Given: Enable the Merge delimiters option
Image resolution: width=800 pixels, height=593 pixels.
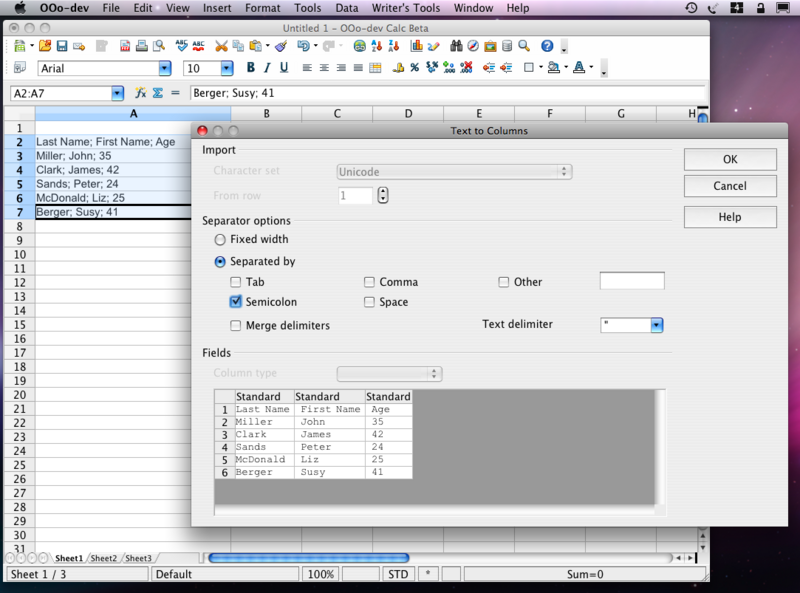Looking at the screenshot, I should 236,325.
